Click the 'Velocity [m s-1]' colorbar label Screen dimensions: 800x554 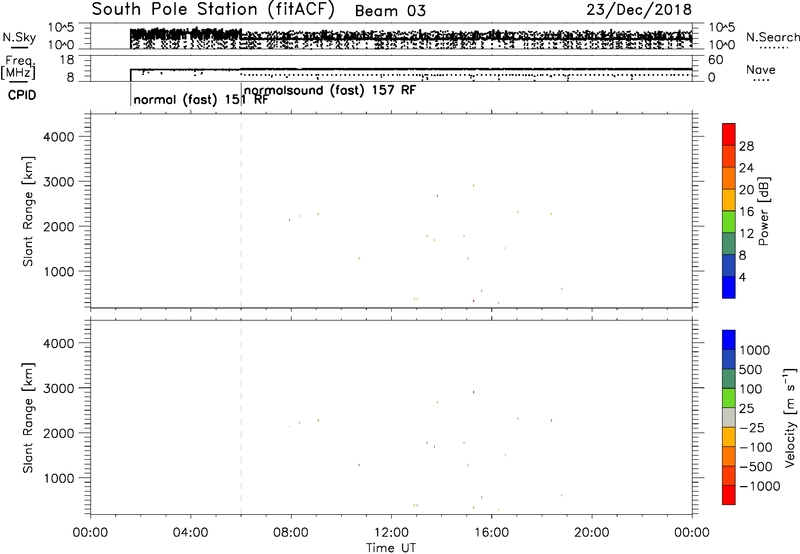[790, 417]
